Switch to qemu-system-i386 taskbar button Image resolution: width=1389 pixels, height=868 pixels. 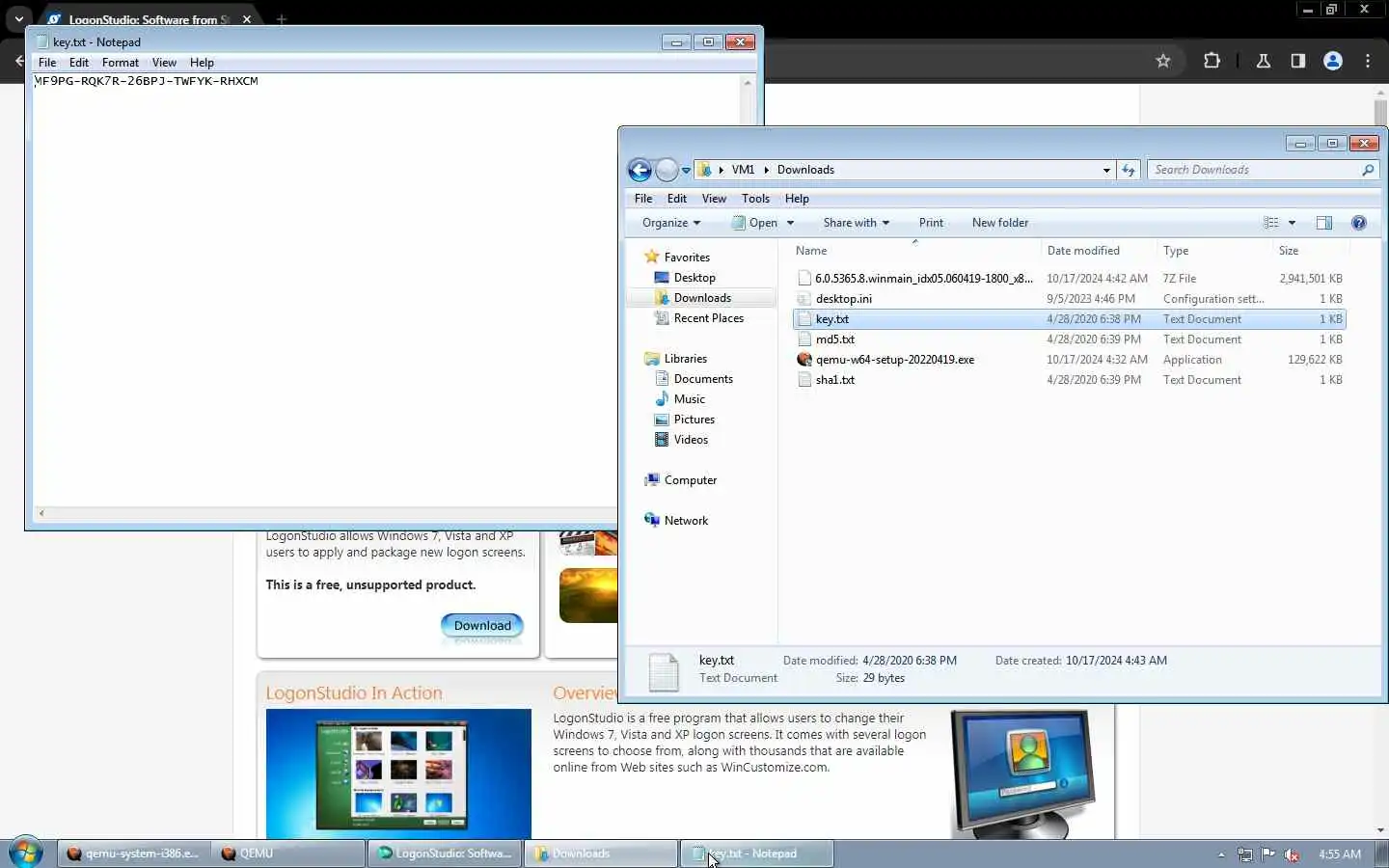click(x=133, y=854)
